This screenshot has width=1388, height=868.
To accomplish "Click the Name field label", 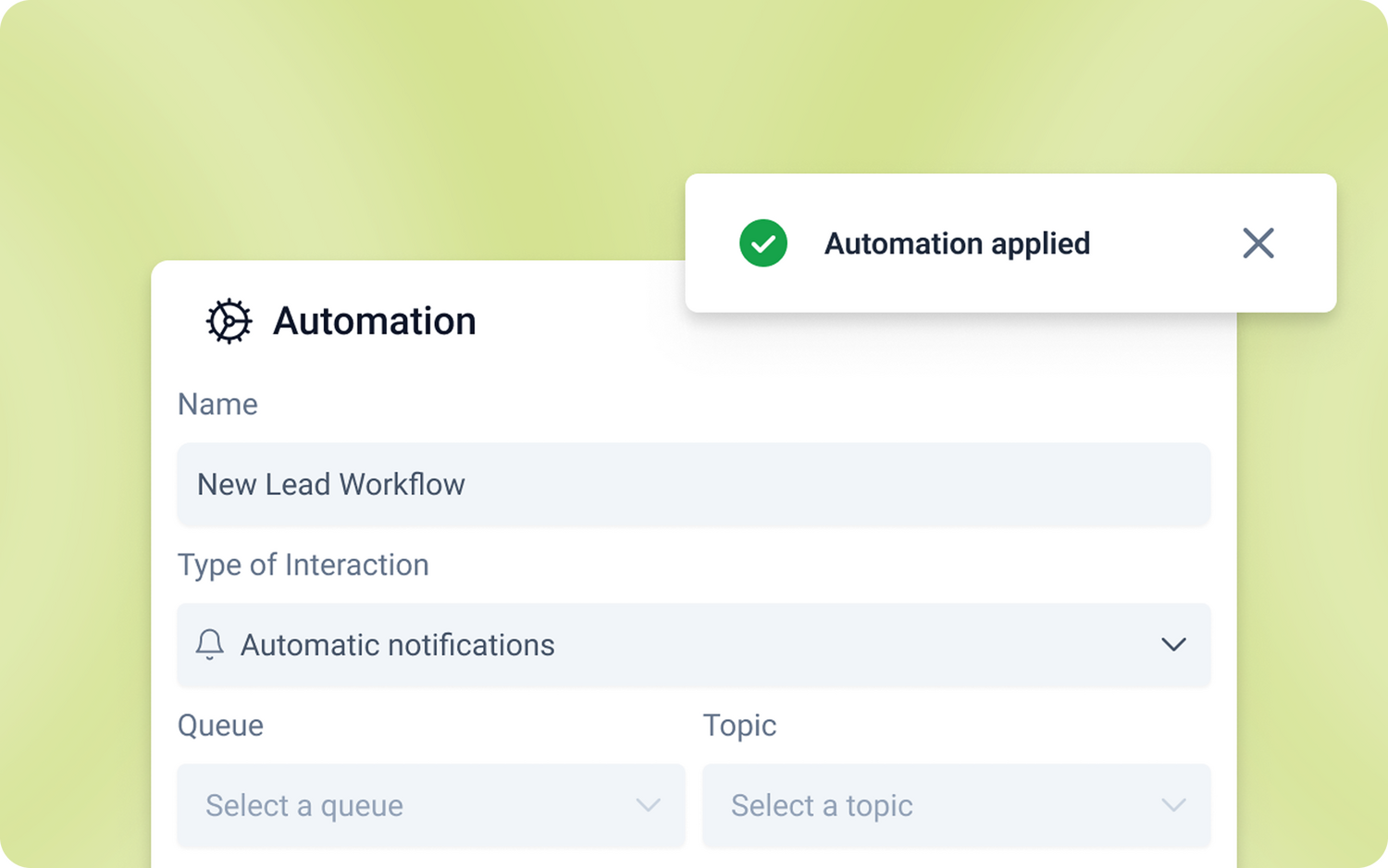I will tap(217, 404).
